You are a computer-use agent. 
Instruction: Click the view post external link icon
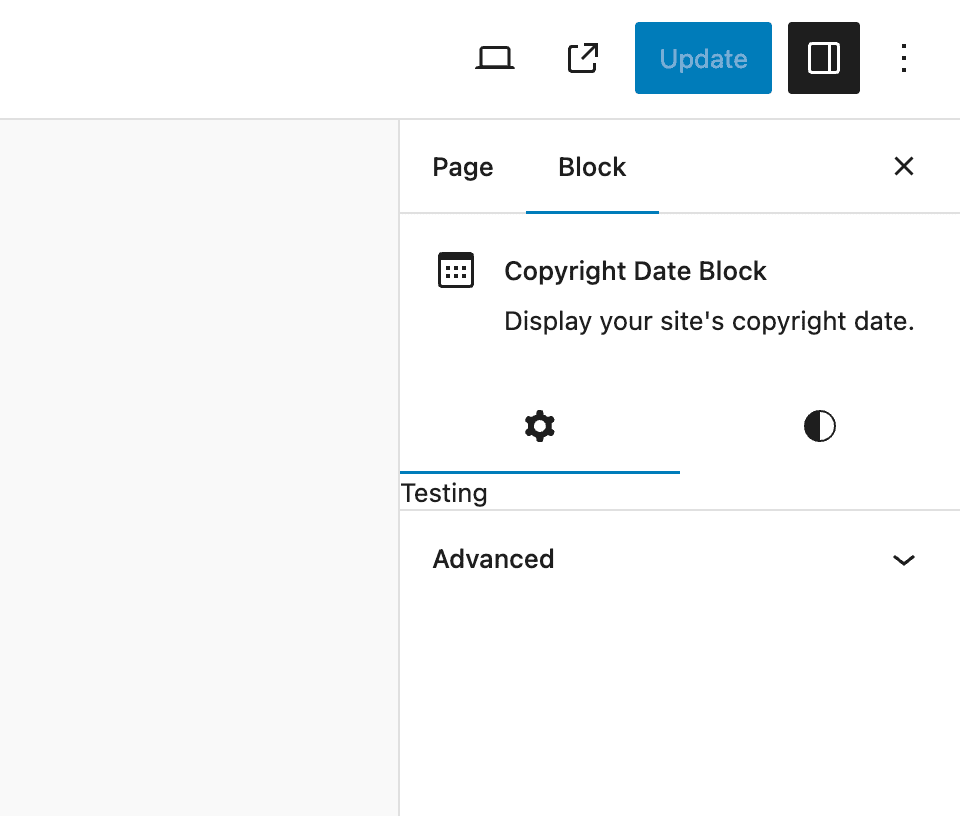point(582,58)
